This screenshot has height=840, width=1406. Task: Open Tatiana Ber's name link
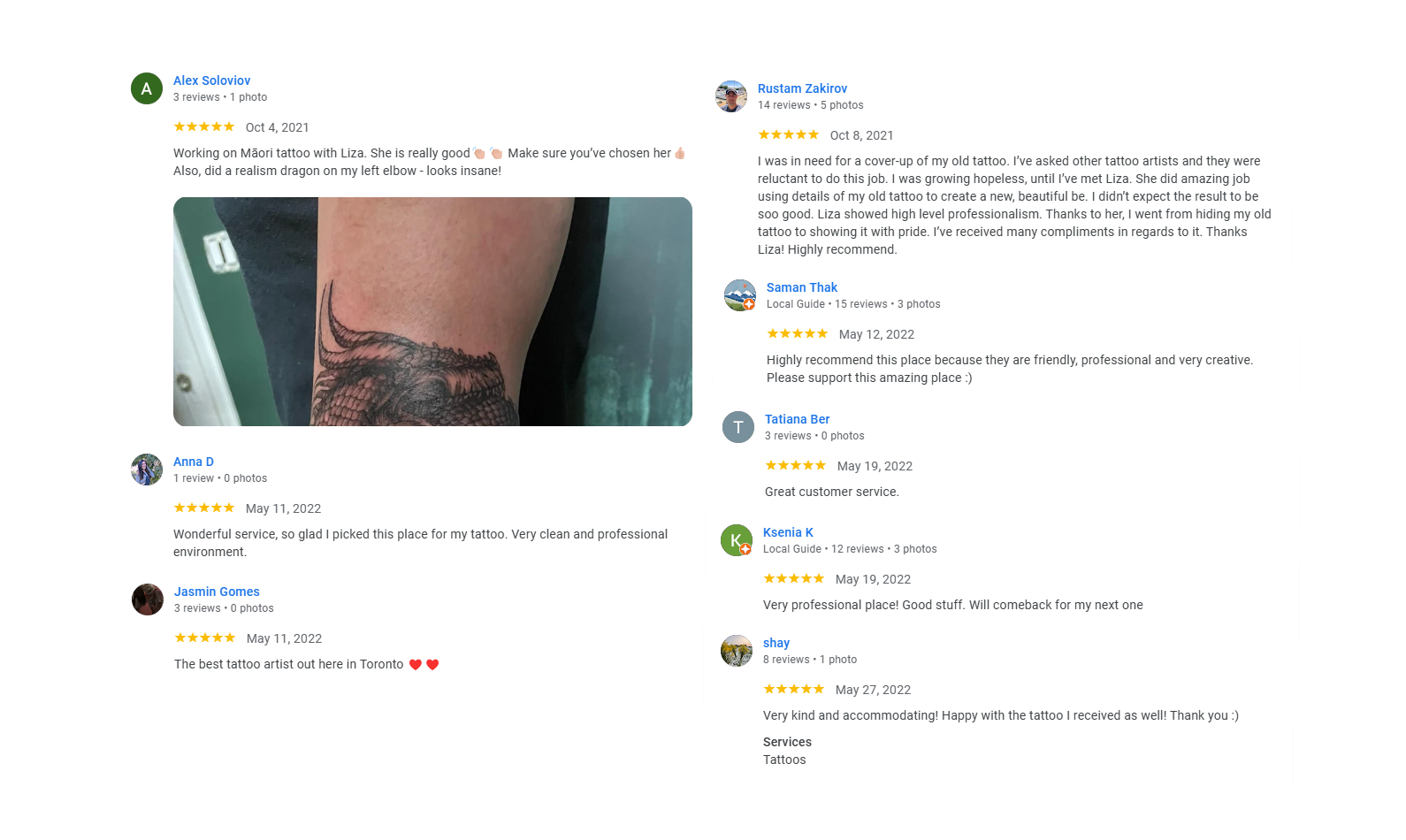click(x=797, y=419)
